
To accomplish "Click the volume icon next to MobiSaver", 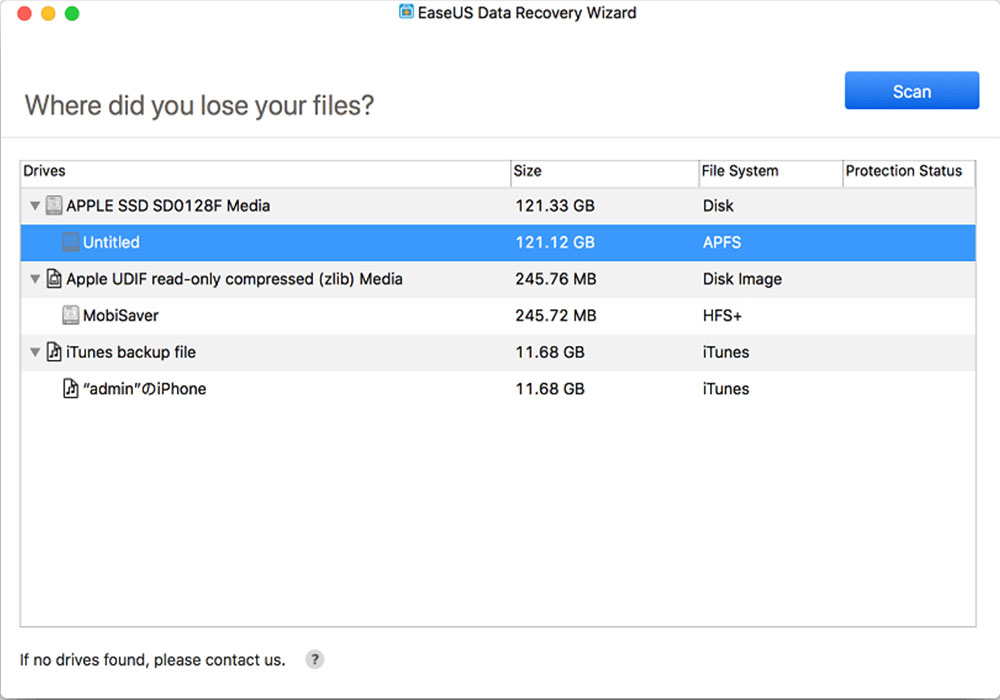I will pos(70,315).
